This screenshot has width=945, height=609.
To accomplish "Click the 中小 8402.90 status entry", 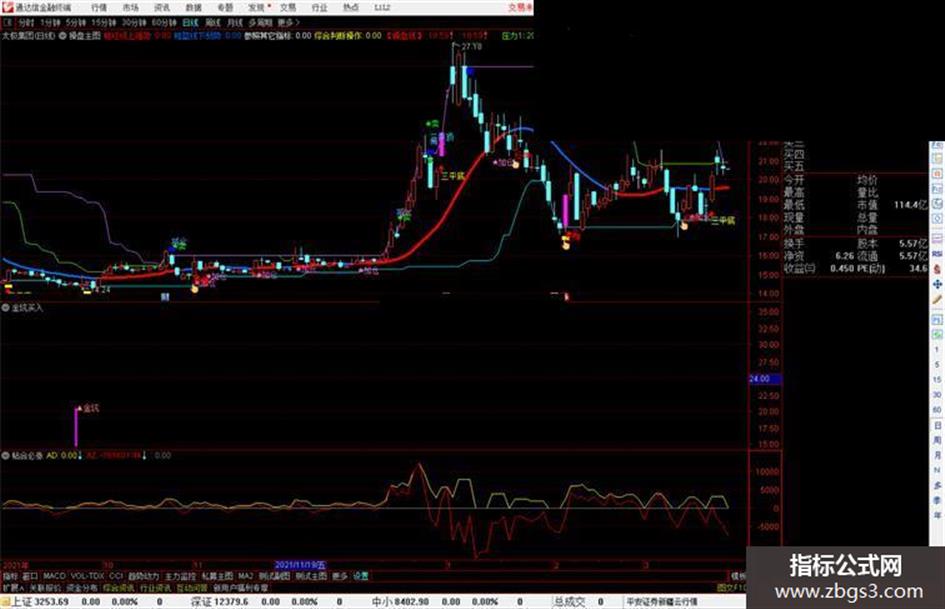I will pos(401,602).
